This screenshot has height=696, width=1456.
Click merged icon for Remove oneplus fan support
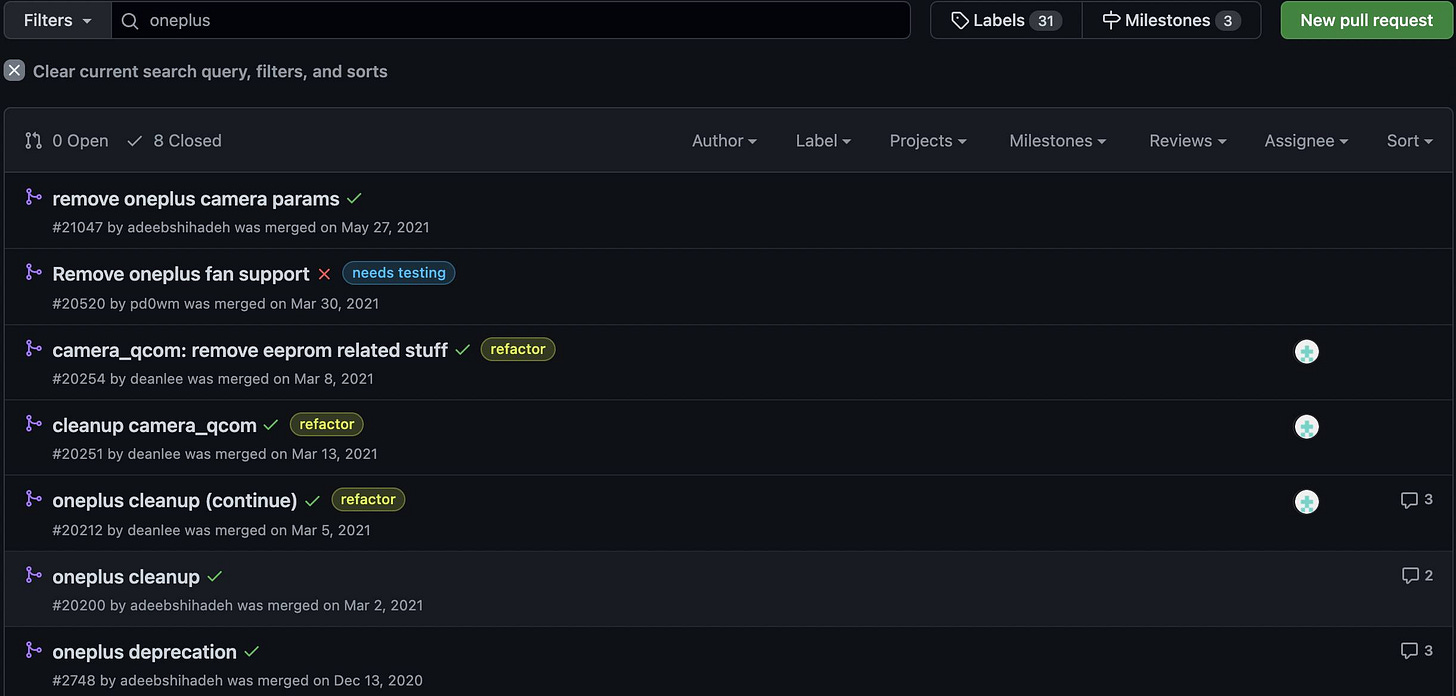(33, 272)
